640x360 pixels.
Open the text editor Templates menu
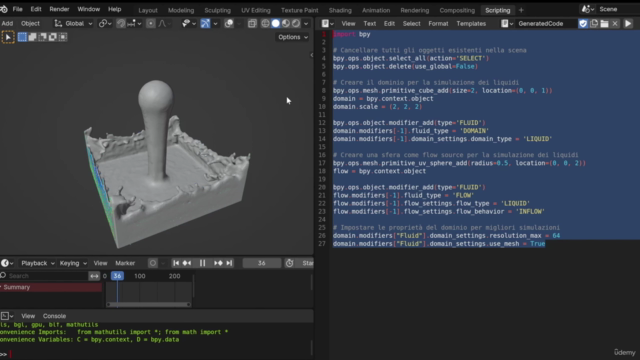[x=471, y=24]
